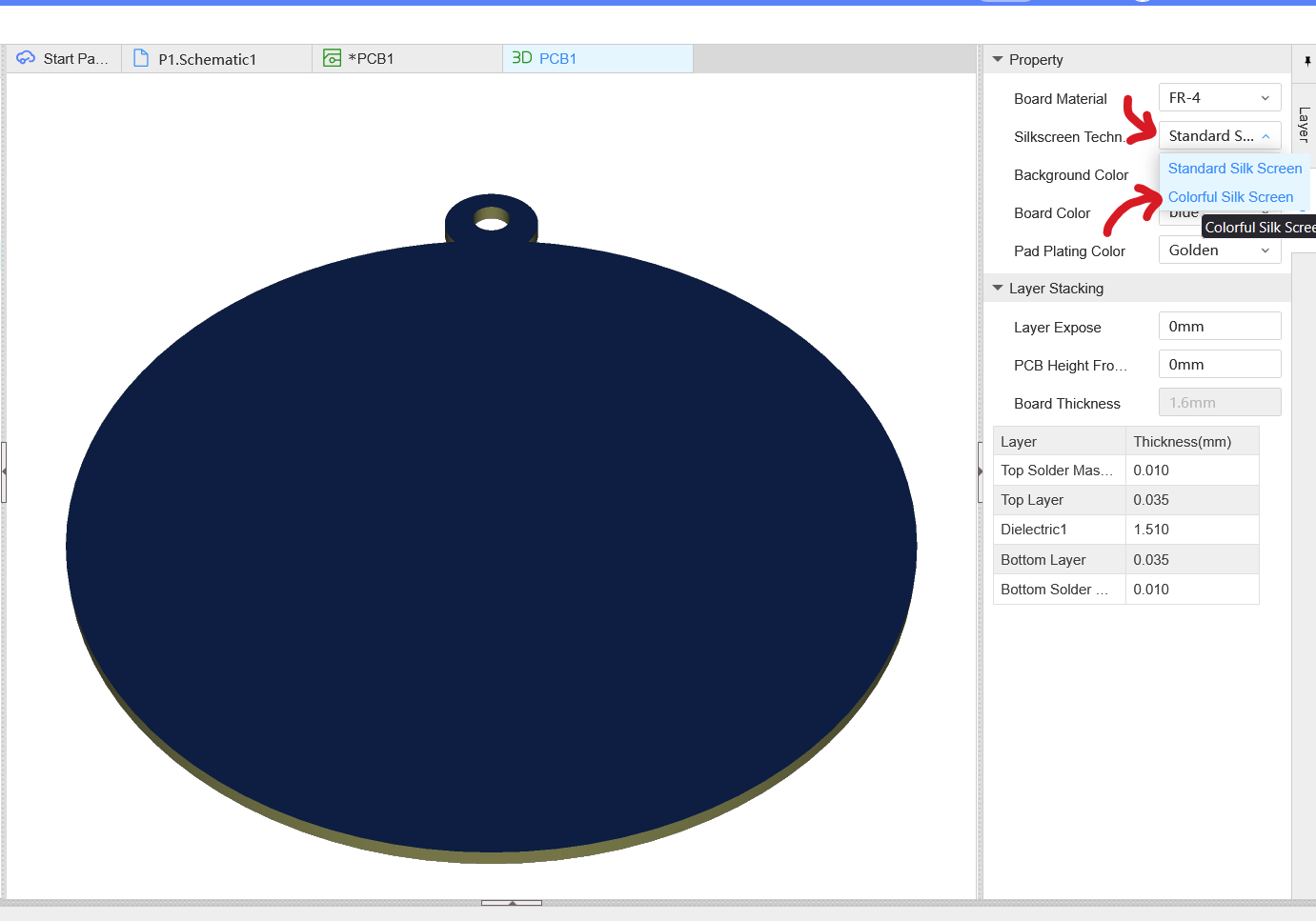Click the bottom panel expand handle
Screen dimensions: 1316x921
click(x=511, y=902)
